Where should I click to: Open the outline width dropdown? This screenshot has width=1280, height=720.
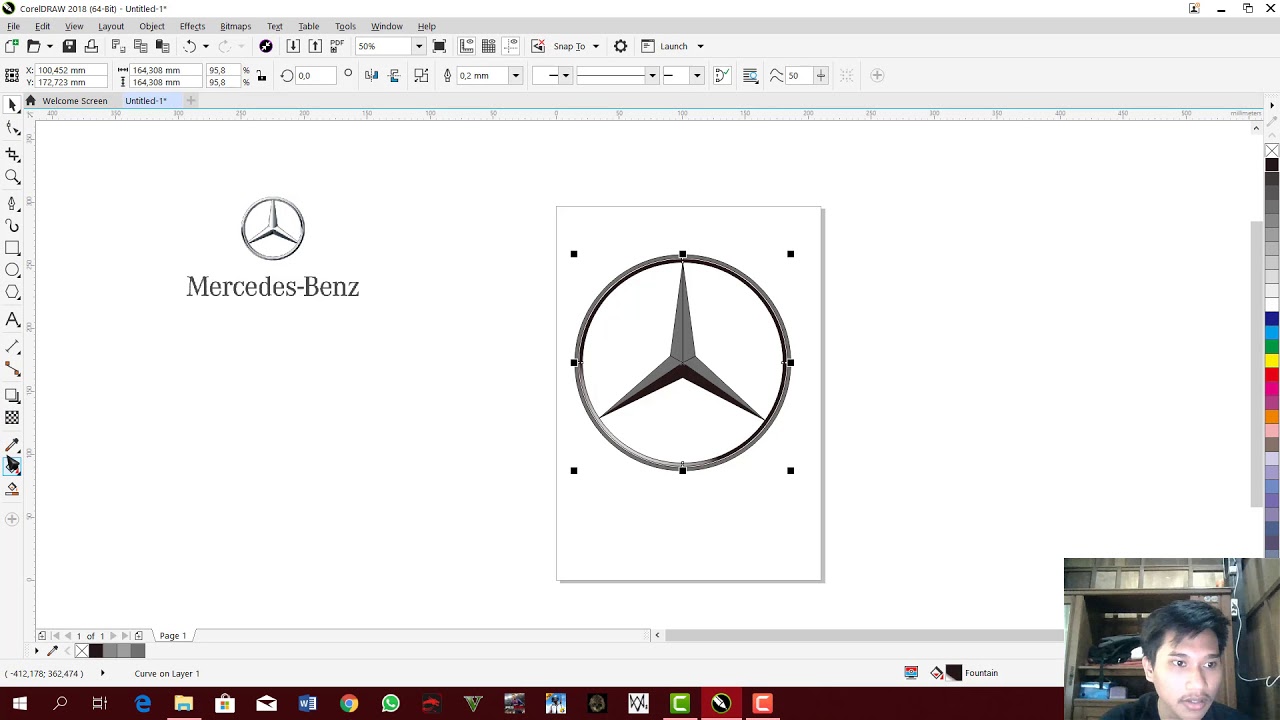(515, 76)
